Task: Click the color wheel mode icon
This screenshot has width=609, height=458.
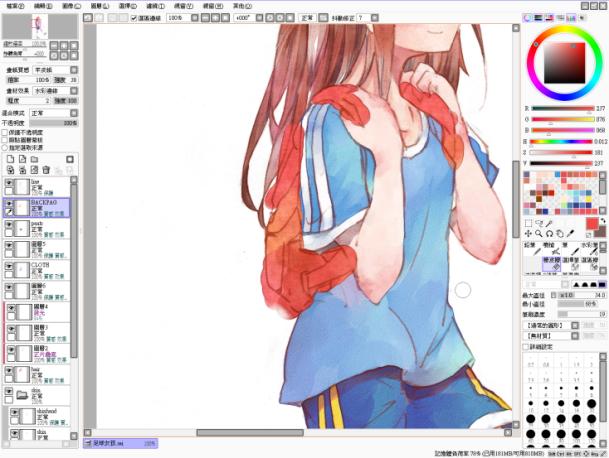Action: [x=528, y=17]
